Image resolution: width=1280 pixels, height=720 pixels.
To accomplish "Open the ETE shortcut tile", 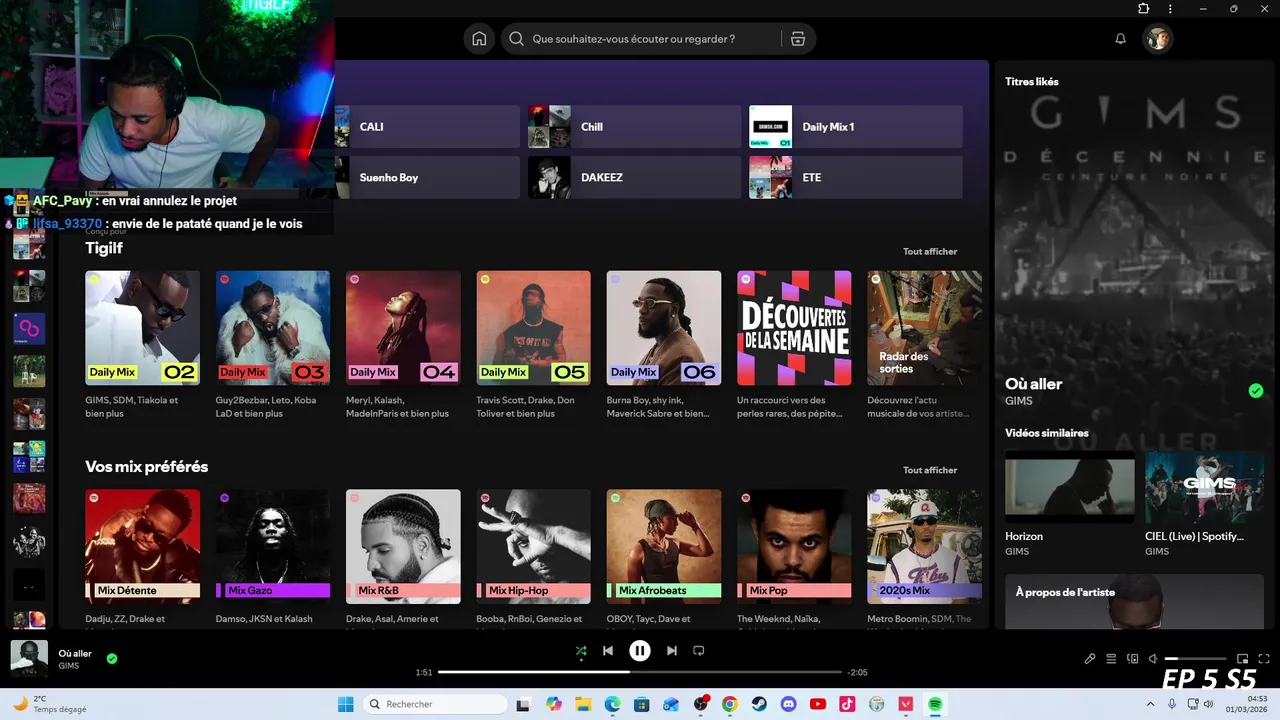I will [x=855, y=177].
